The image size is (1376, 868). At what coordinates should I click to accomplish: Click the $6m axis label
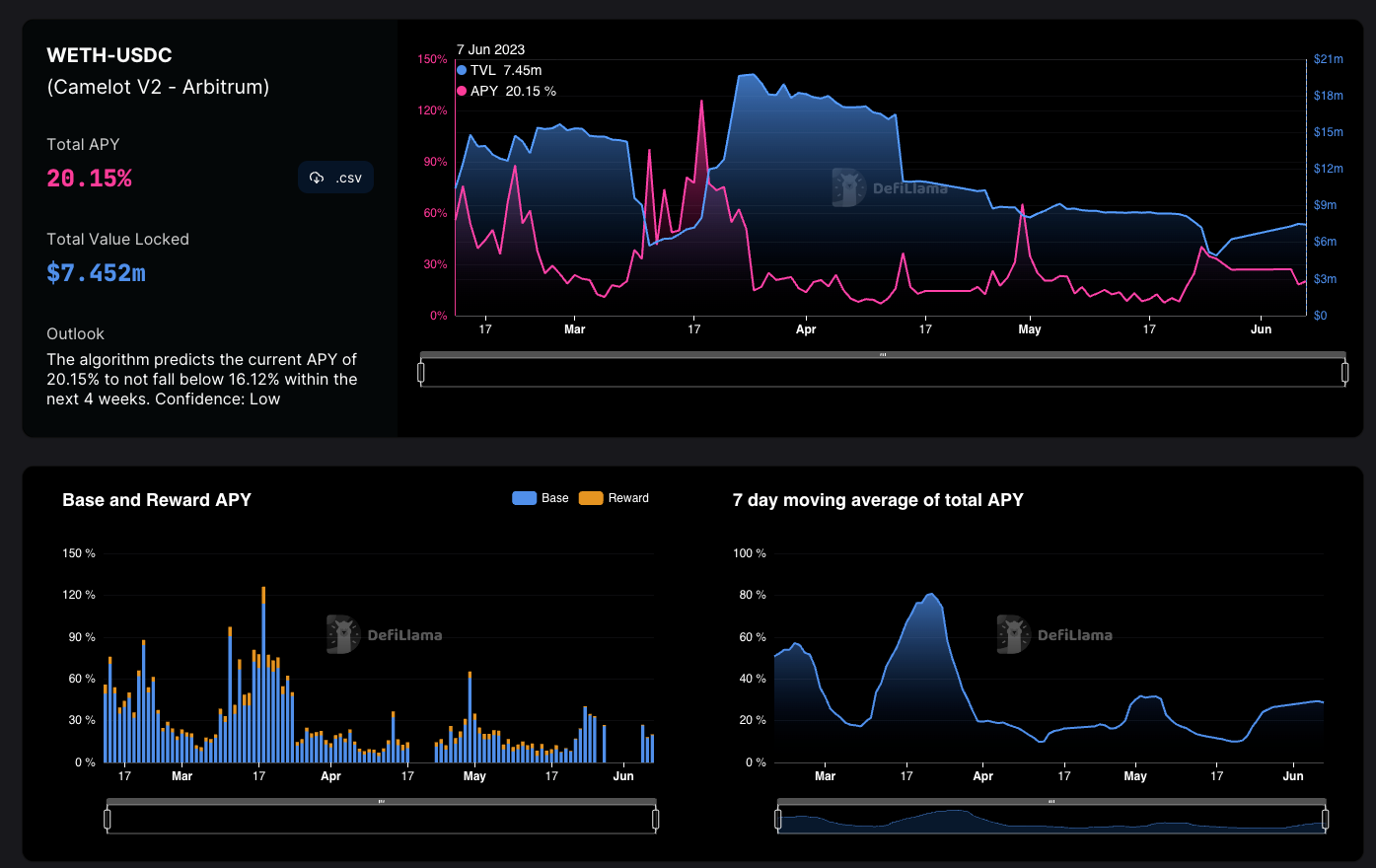pyautogui.click(x=1326, y=242)
